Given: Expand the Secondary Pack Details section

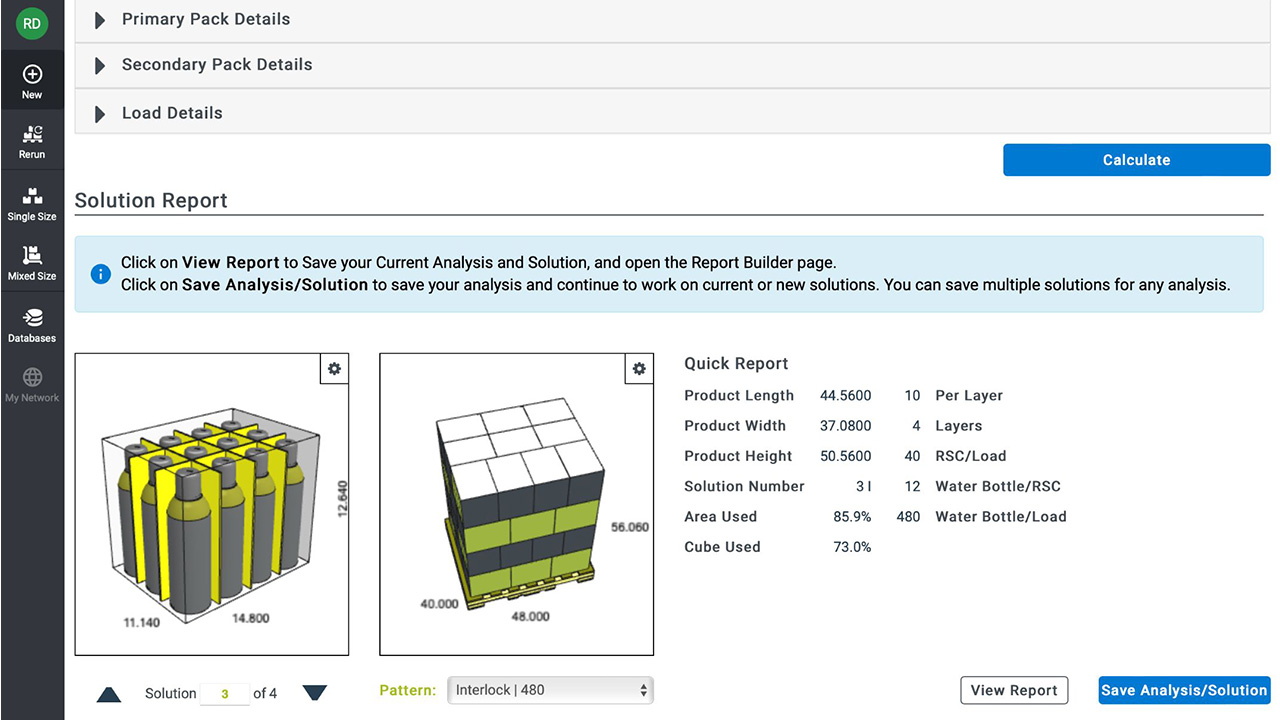Looking at the screenshot, I should tap(100, 66).
